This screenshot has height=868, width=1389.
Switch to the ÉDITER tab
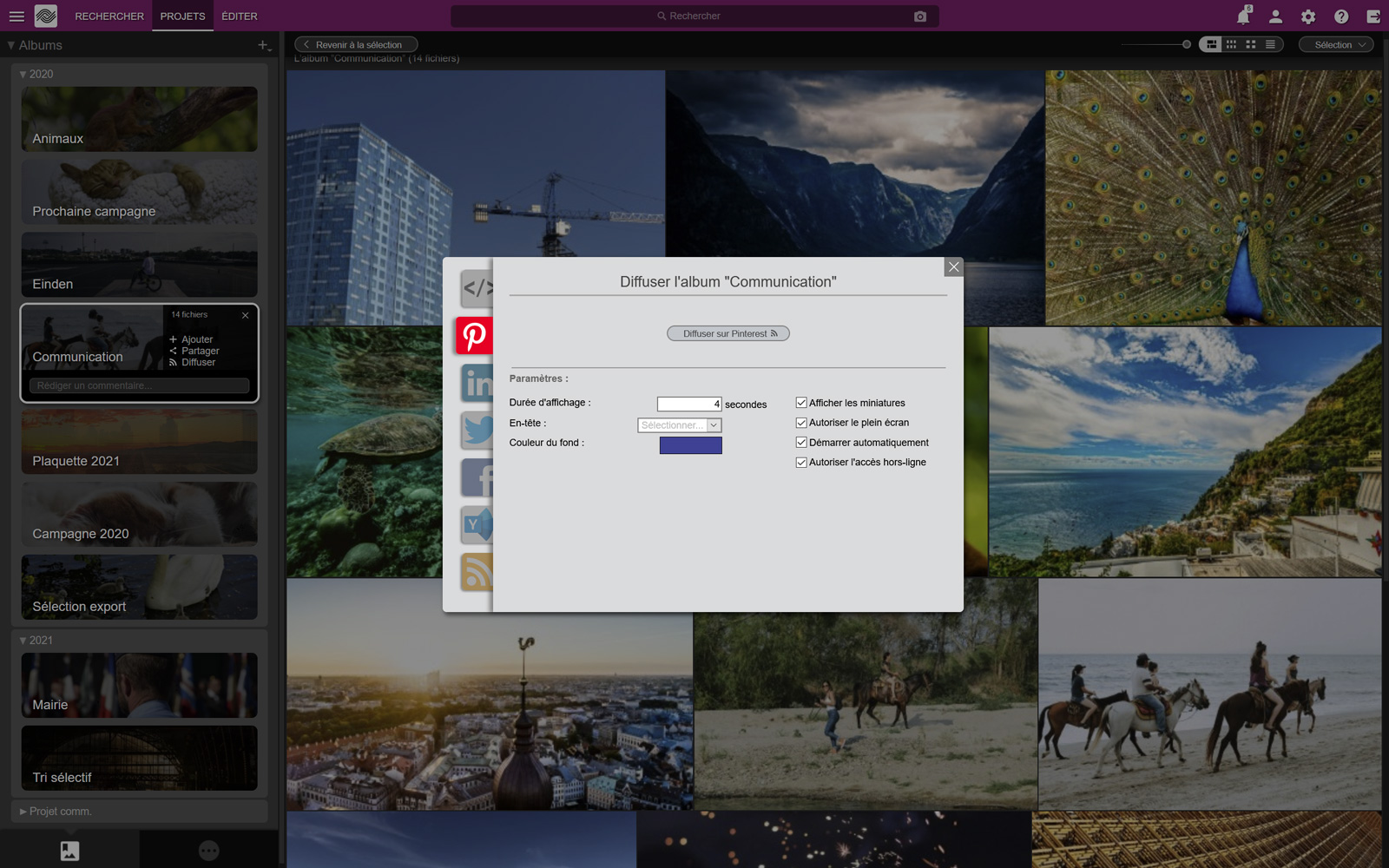coord(239,16)
